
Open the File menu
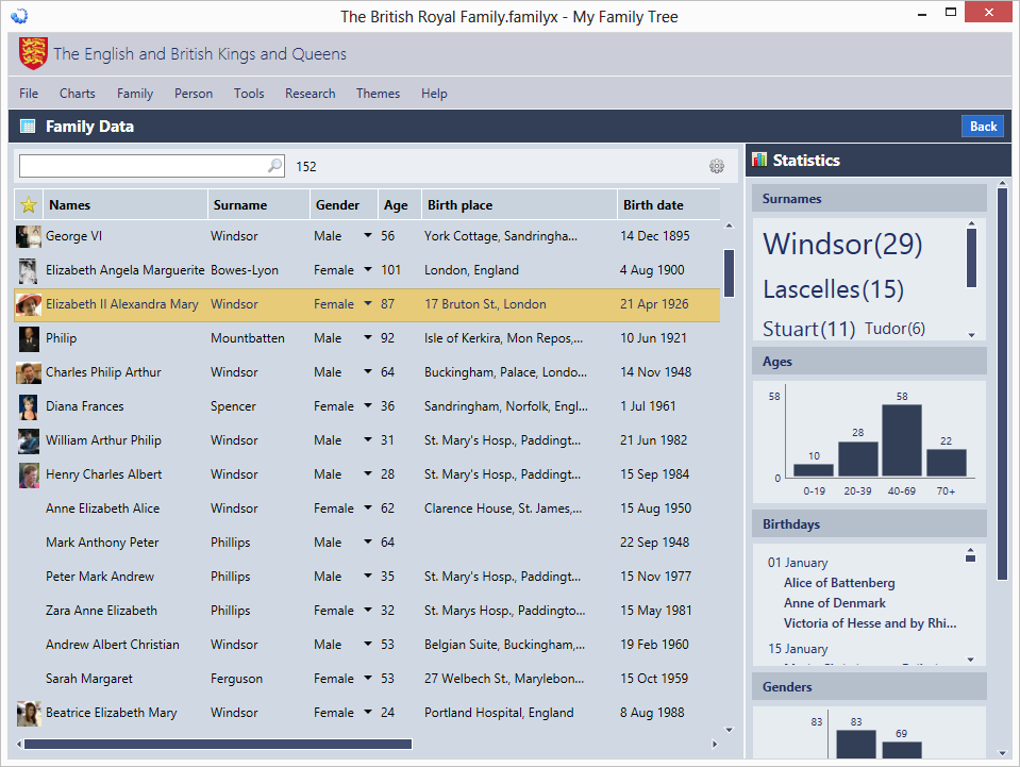coord(29,93)
